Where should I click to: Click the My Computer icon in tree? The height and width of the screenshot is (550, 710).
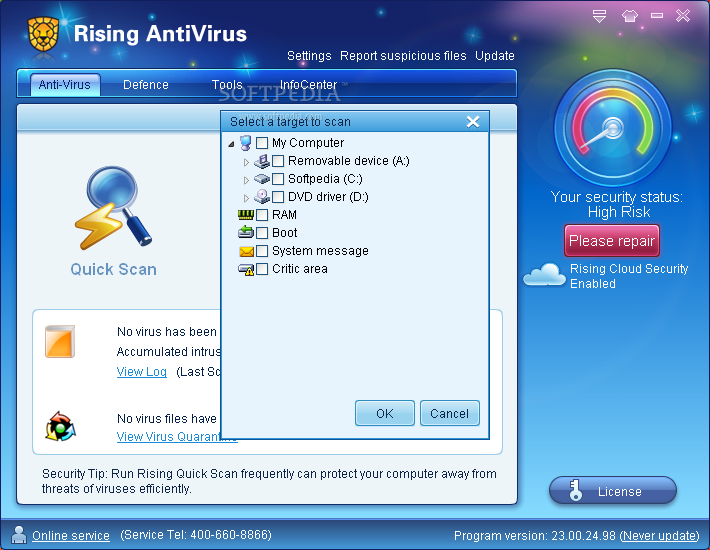245,143
